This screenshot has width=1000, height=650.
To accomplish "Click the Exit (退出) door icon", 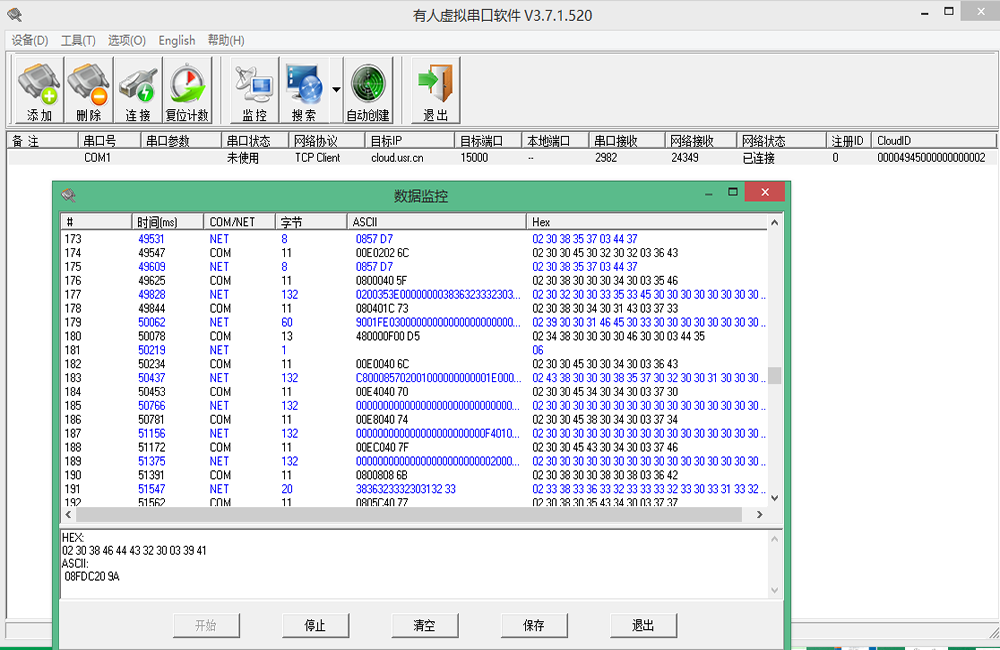I will pos(435,91).
